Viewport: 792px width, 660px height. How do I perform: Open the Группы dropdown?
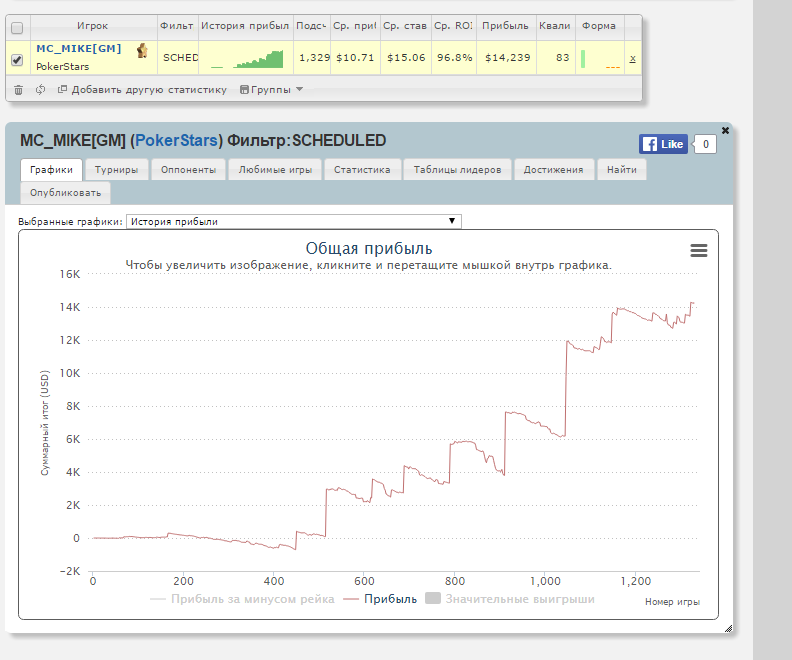tap(271, 89)
